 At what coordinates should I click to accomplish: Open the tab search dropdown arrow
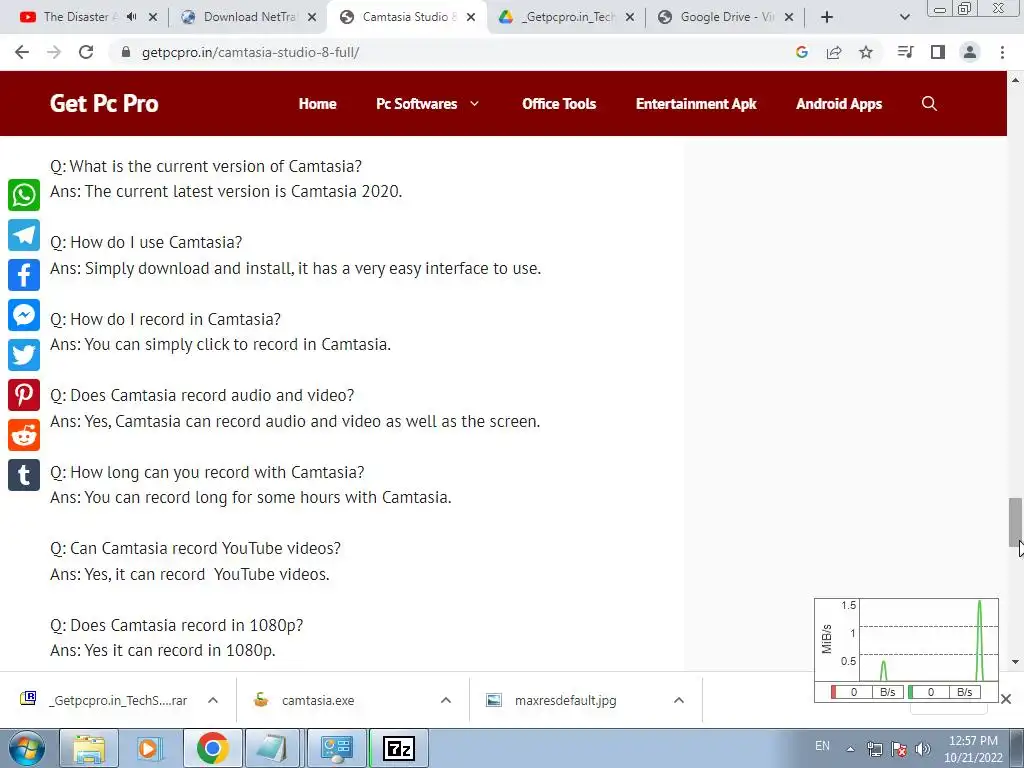pos(904,17)
